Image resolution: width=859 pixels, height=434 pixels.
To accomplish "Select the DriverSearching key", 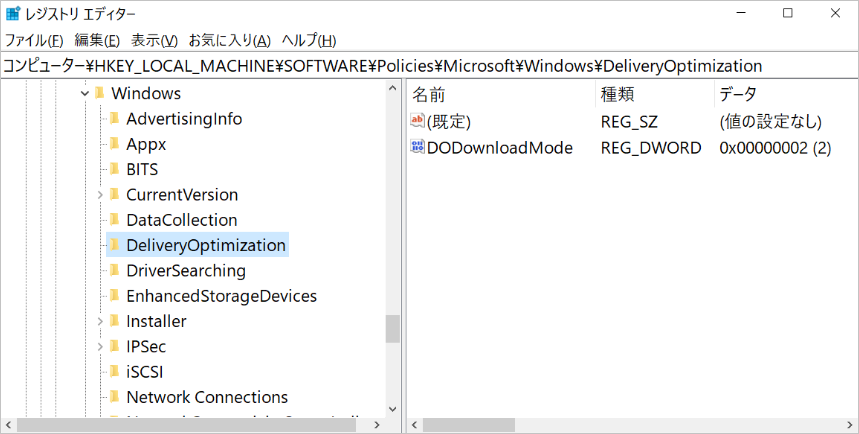I will click(x=186, y=271).
